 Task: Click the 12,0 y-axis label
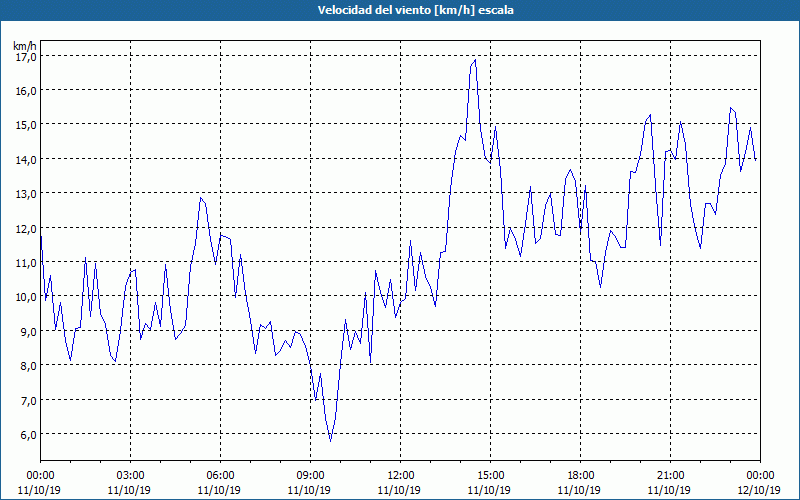[26, 229]
